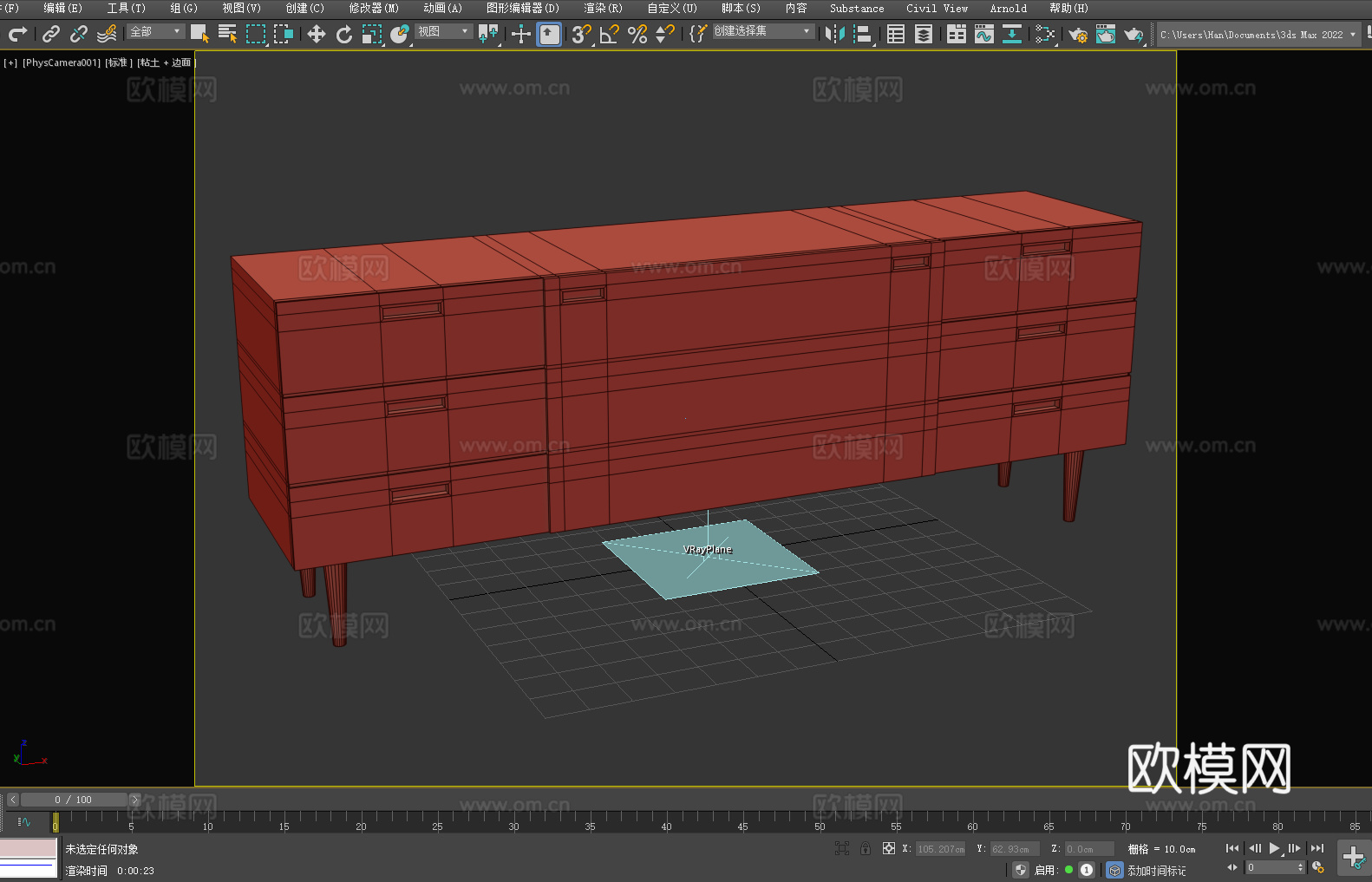Click Select and Manipulate crosshair icon
Viewport: 1372px width, 882px height.
pyautogui.click(x=521, y=34)
